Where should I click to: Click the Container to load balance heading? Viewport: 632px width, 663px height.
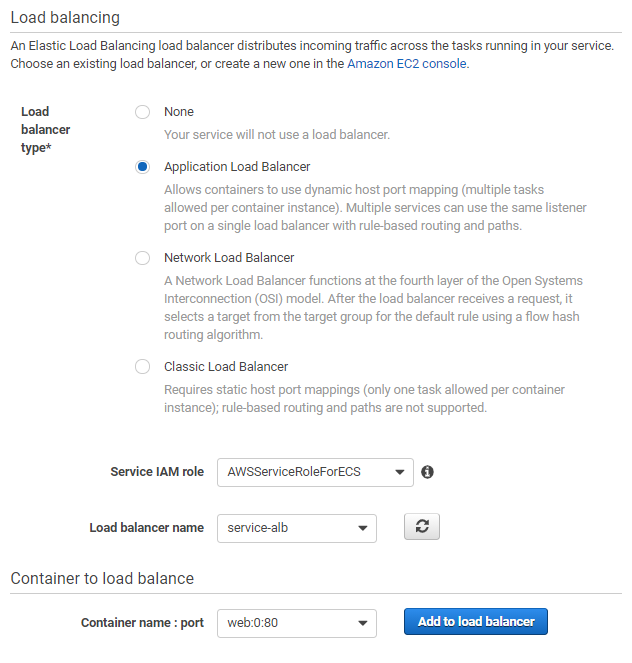(x=102, y=578)
